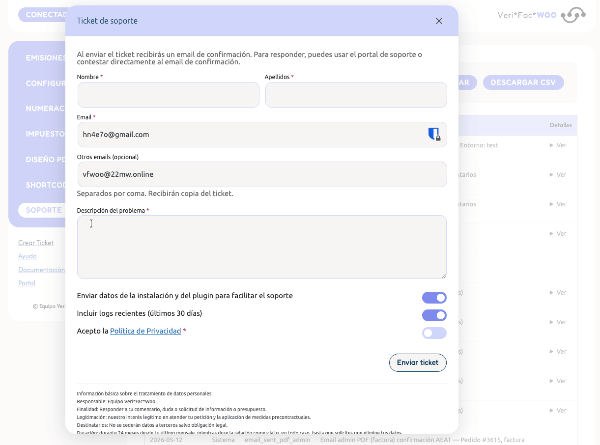Click the Enviar ticket button
The width and height of the screenshot is (600, 445).
point(417,362)
